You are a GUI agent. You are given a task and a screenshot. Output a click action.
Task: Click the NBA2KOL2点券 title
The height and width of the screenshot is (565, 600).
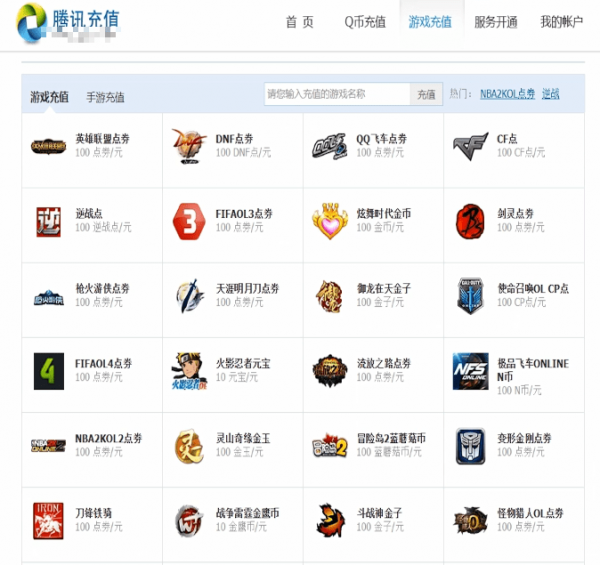pos(109,438)
